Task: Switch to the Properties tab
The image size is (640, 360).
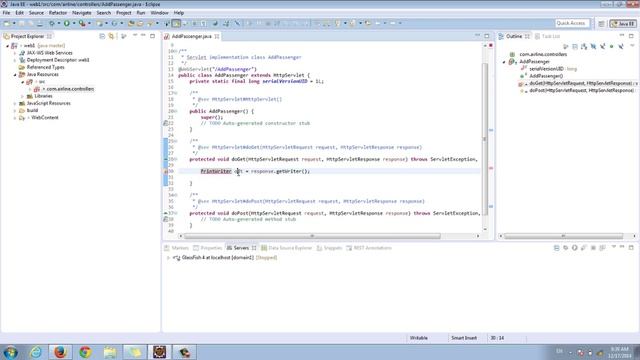Action: pos(208,248)
